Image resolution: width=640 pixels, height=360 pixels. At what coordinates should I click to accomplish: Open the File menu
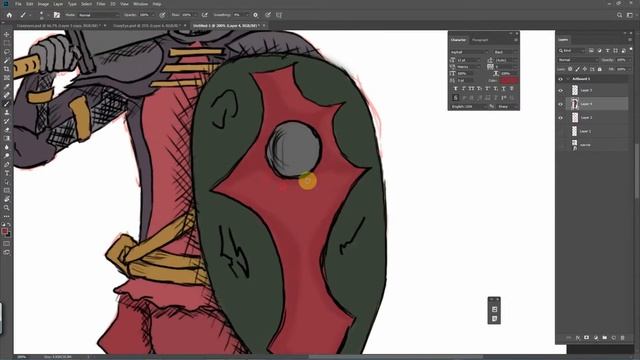(18, 4)
